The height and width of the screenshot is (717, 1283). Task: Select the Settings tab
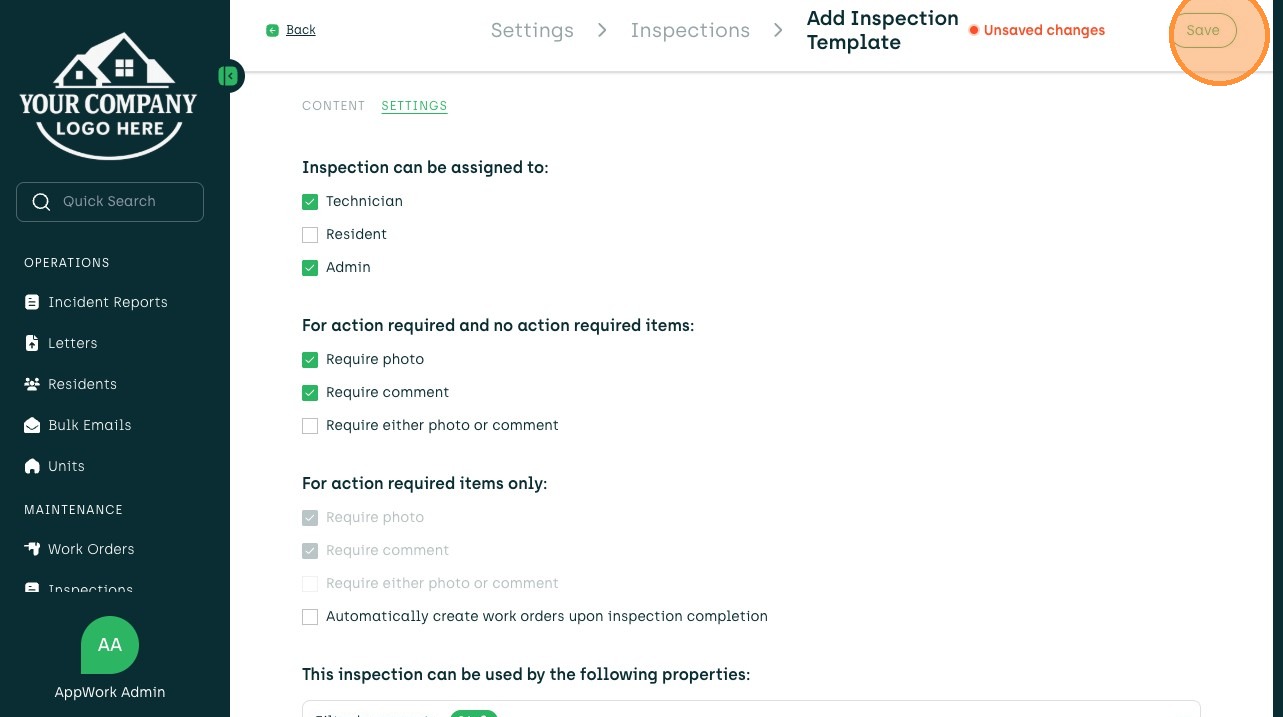click(414, 106)
